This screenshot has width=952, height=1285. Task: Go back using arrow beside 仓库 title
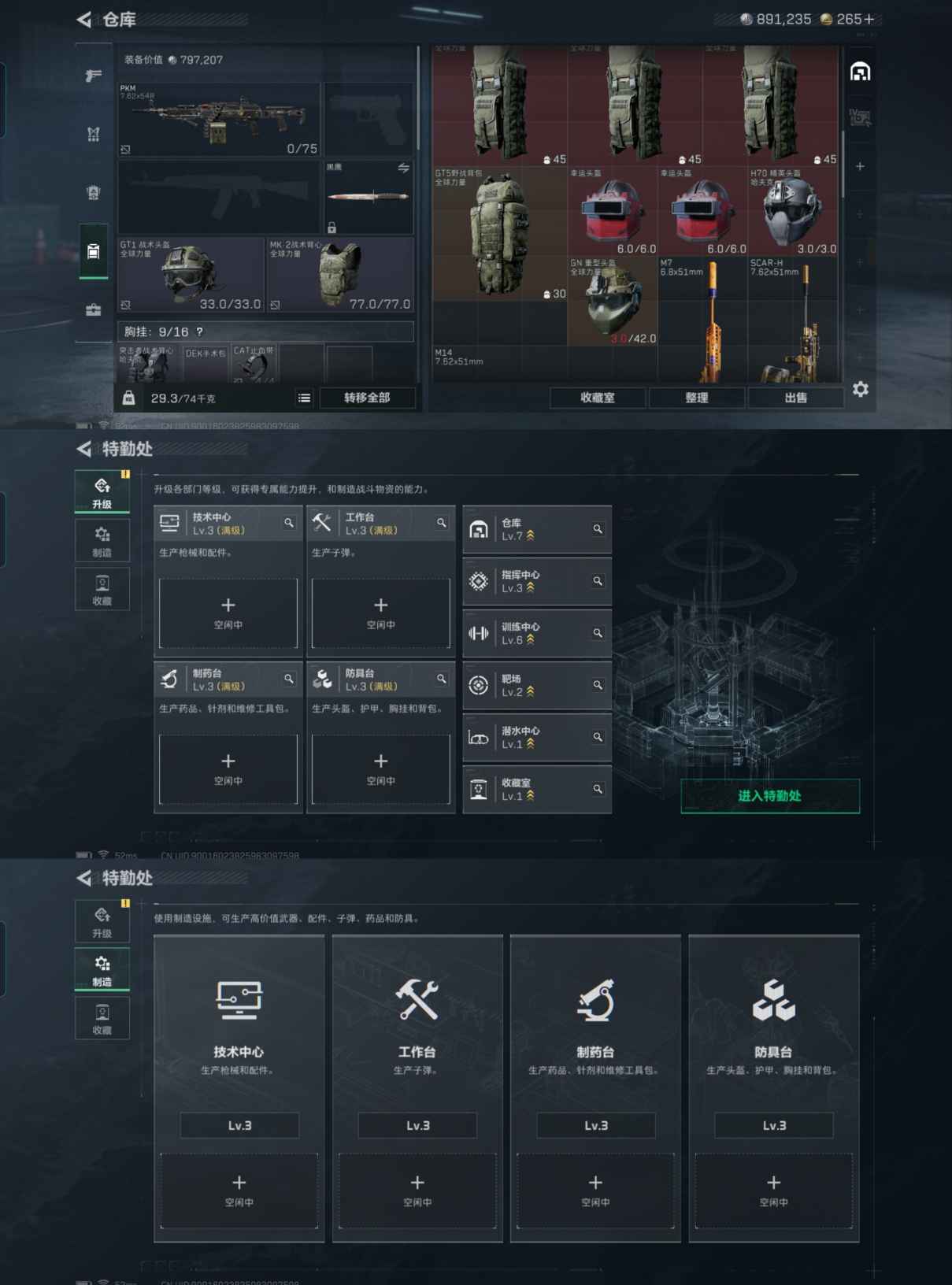(84, 20)
